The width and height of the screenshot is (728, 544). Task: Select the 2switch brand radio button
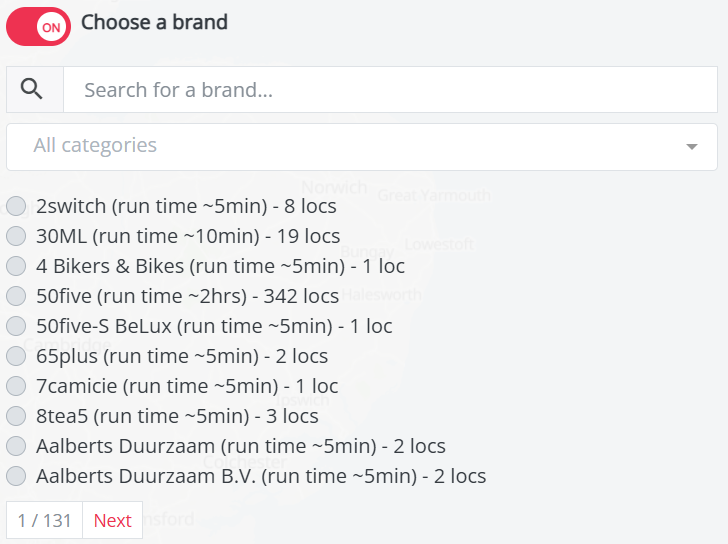(16, 207)
